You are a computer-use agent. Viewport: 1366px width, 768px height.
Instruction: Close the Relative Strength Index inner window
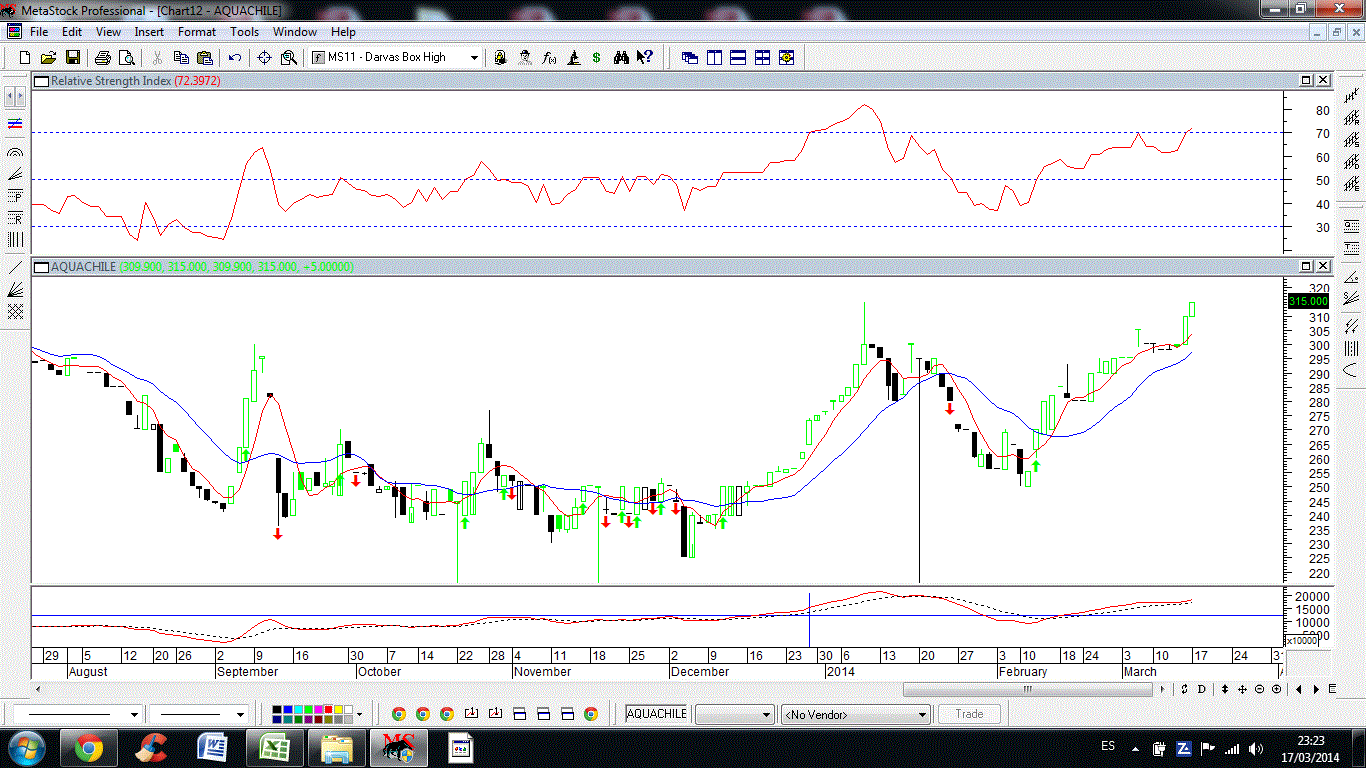1323,80
